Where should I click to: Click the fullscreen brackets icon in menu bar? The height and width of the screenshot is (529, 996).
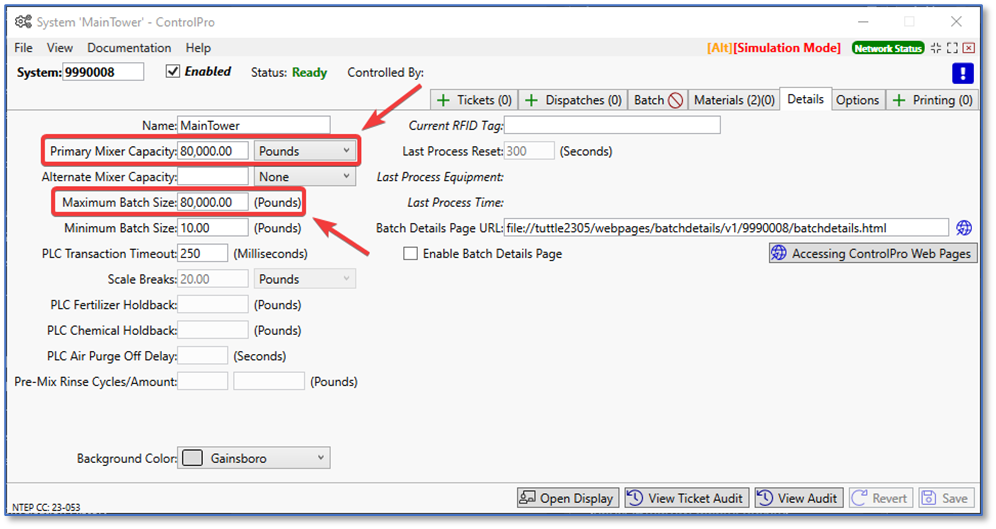point(952,48)
